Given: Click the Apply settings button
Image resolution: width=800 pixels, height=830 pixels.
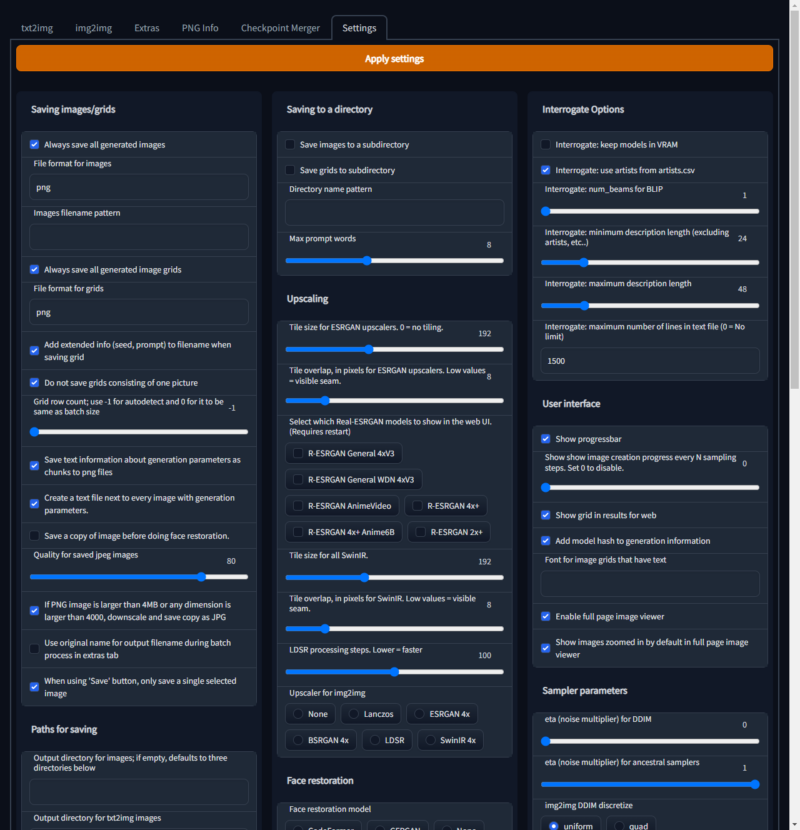Looking at the screenshot, I should tap(394, 58).
